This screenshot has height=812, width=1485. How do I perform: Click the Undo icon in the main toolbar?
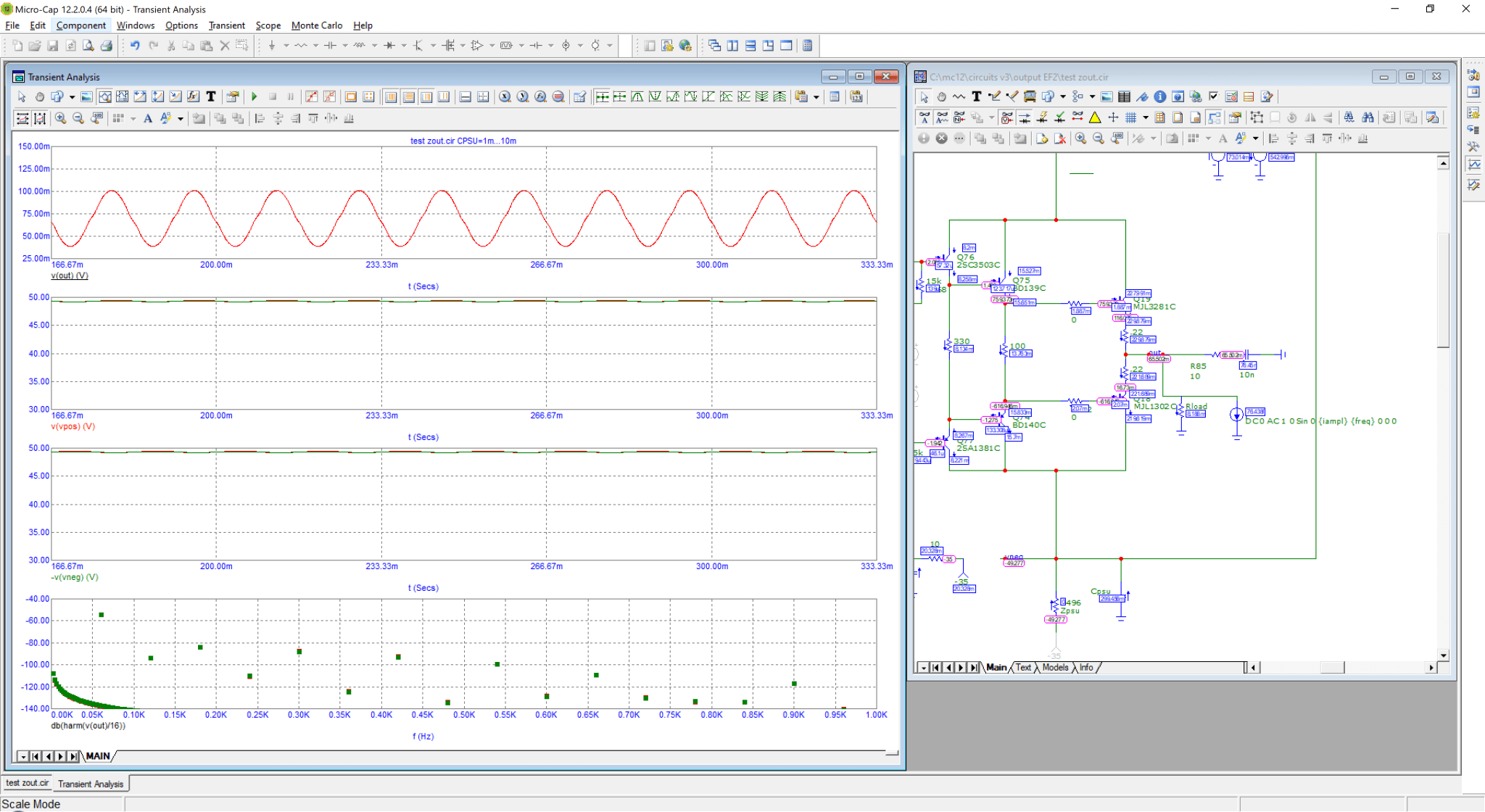pos(135,46)
